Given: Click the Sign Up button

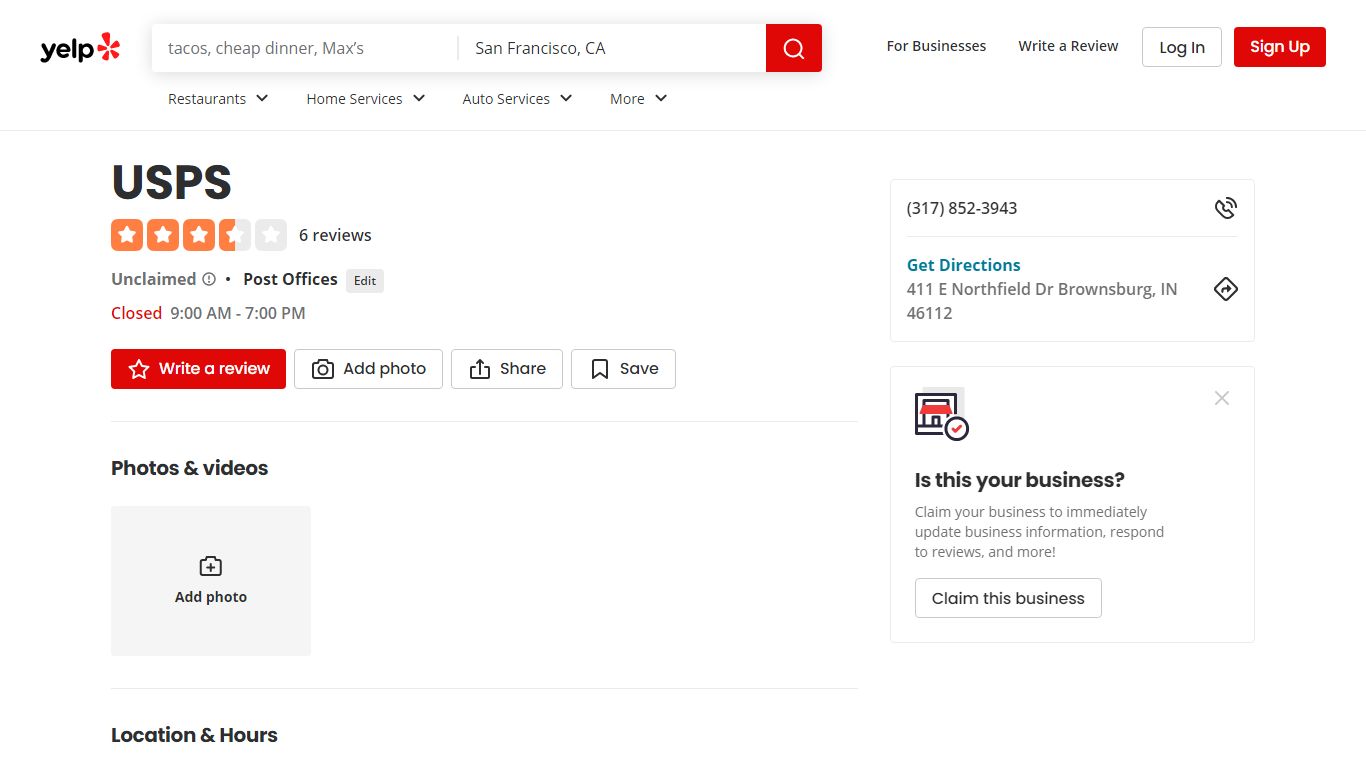Looking at the screenshot, I should [1280, 47].
